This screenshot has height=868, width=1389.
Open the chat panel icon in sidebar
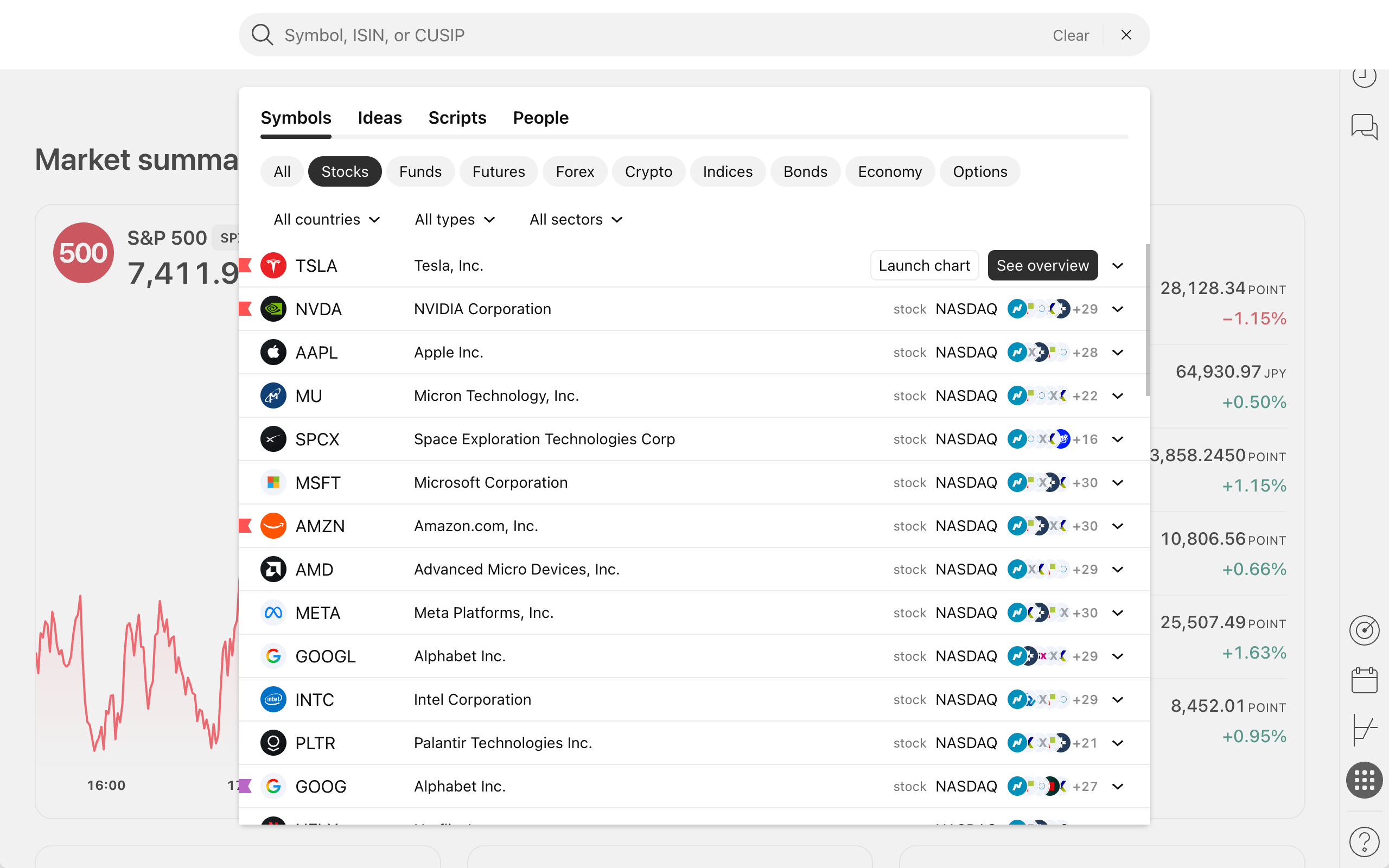1363,126
